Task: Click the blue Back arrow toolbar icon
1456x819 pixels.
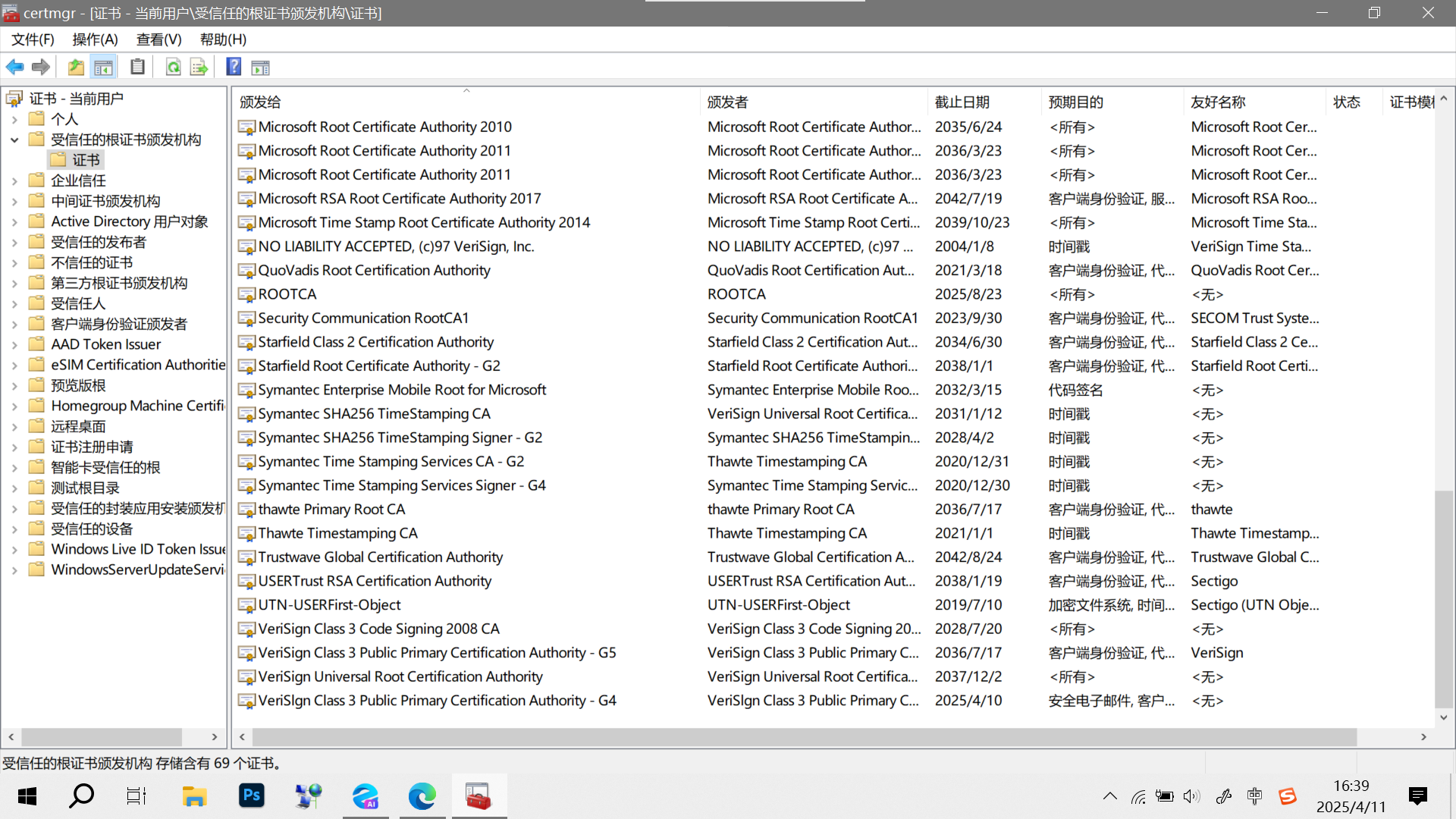Action: point(14,67)
